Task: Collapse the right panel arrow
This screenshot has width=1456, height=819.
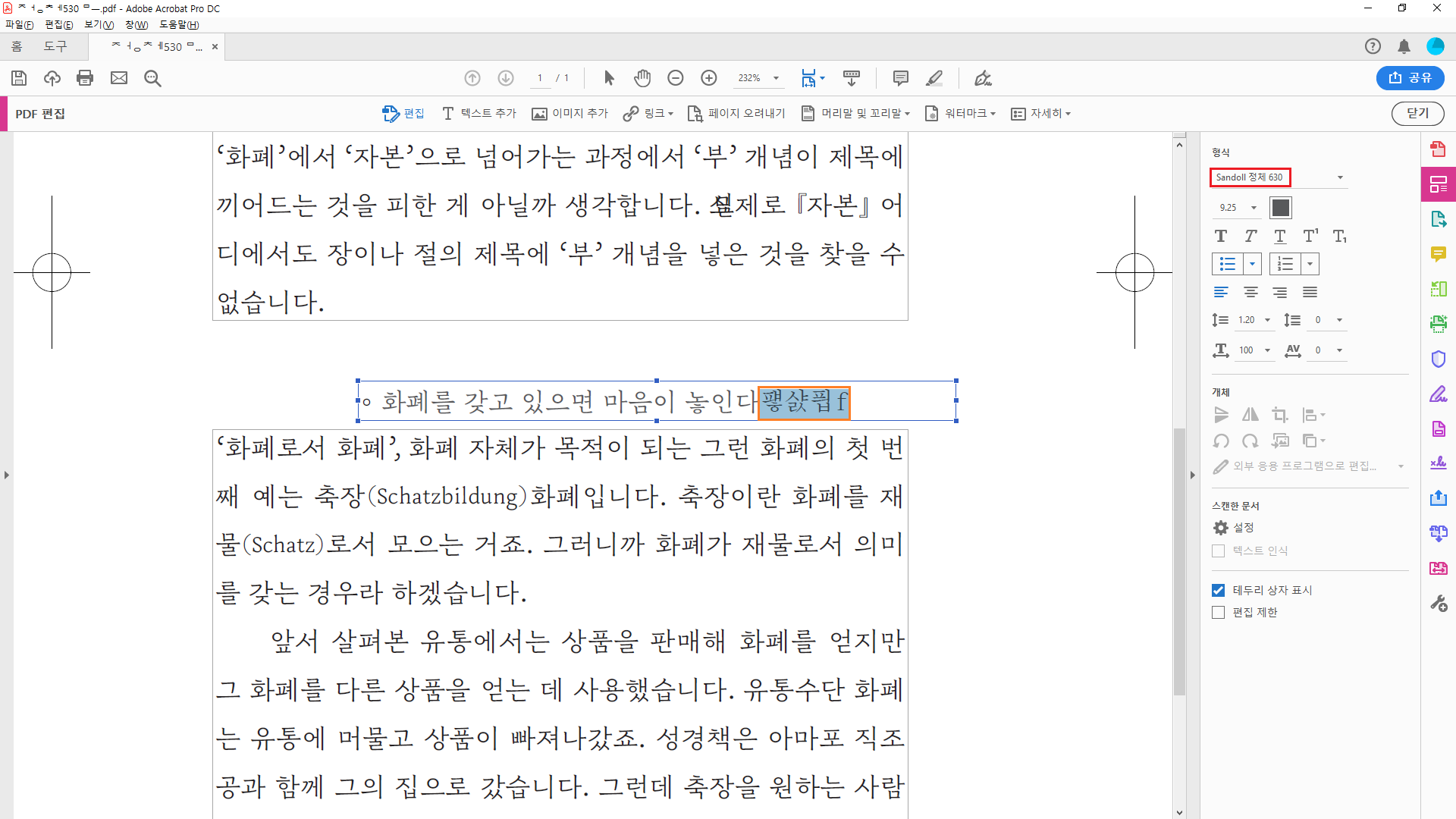Action: pos(1193,475)
